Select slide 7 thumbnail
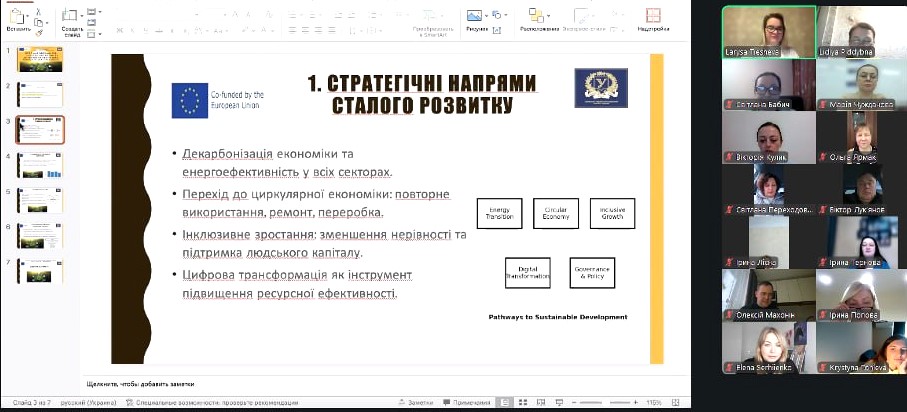The image size is (907, 412). 40,271
